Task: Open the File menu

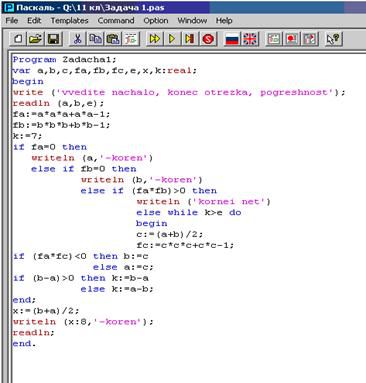Action: (x=12, y=21)
